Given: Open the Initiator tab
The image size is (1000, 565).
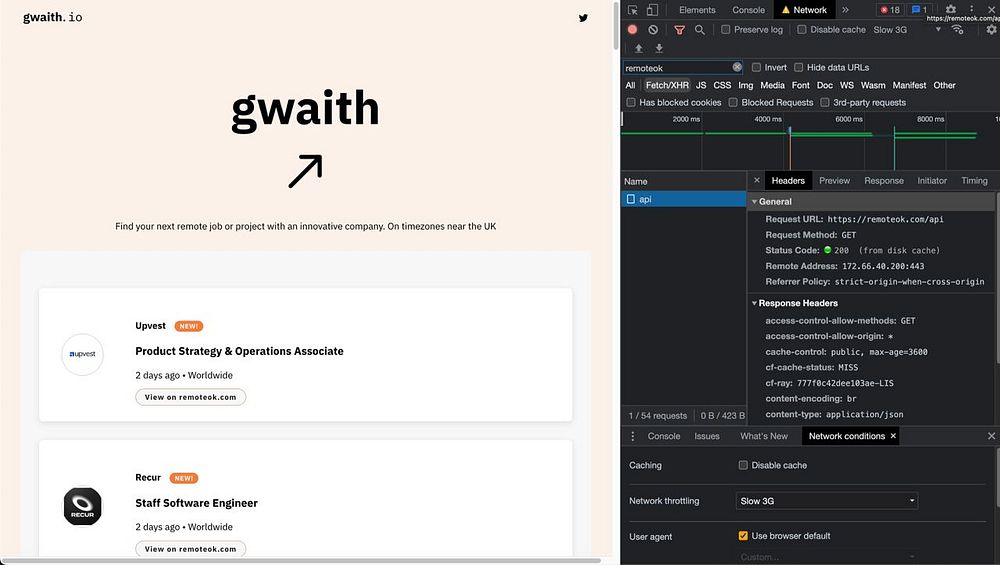Looking at the screenshot, I should tap(932, 180).
